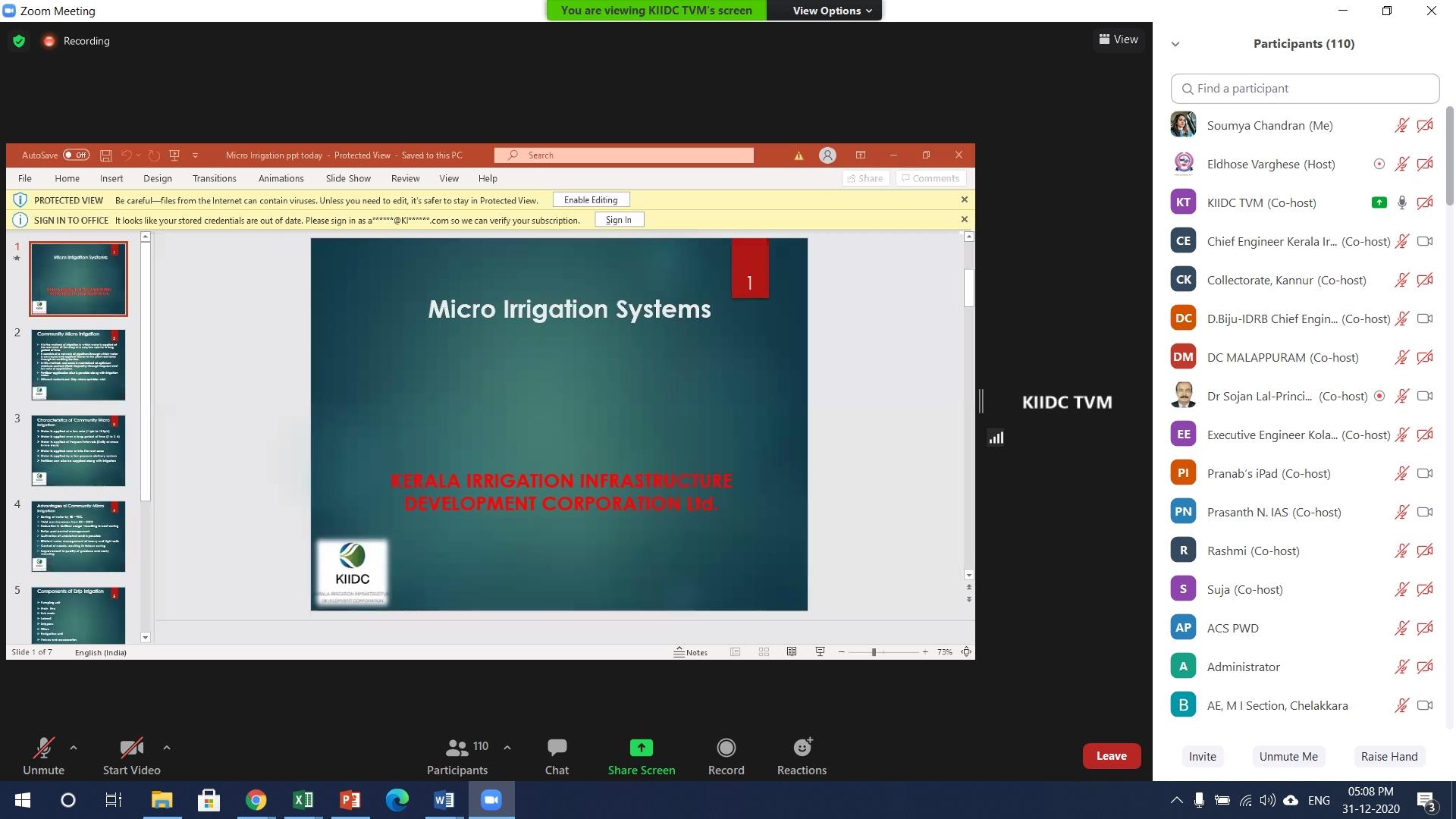This screenshot has width=1456, height=819.
Task: Expand View Options dropdown
Action: click(832, 11)
